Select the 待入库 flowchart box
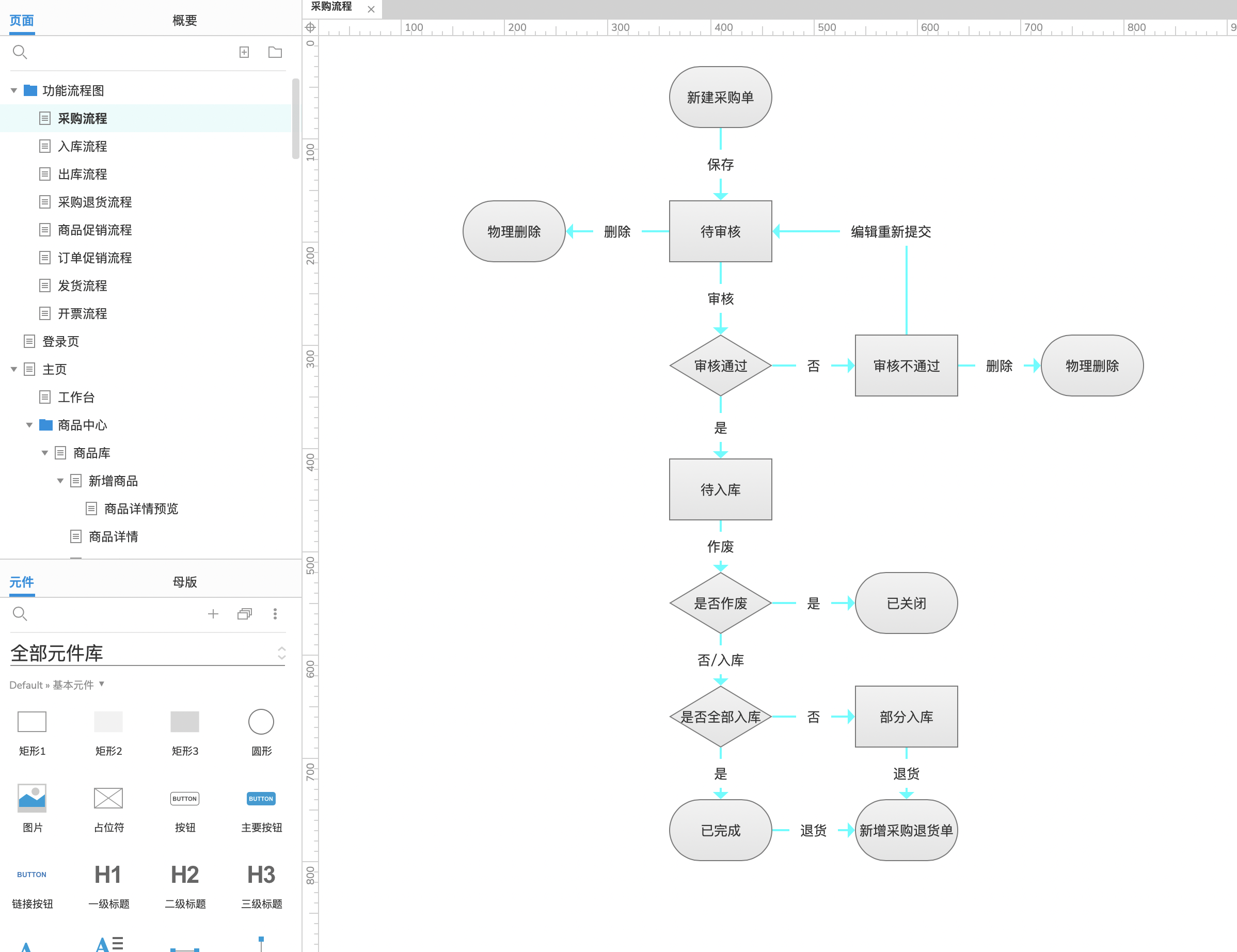 [720, 490]
